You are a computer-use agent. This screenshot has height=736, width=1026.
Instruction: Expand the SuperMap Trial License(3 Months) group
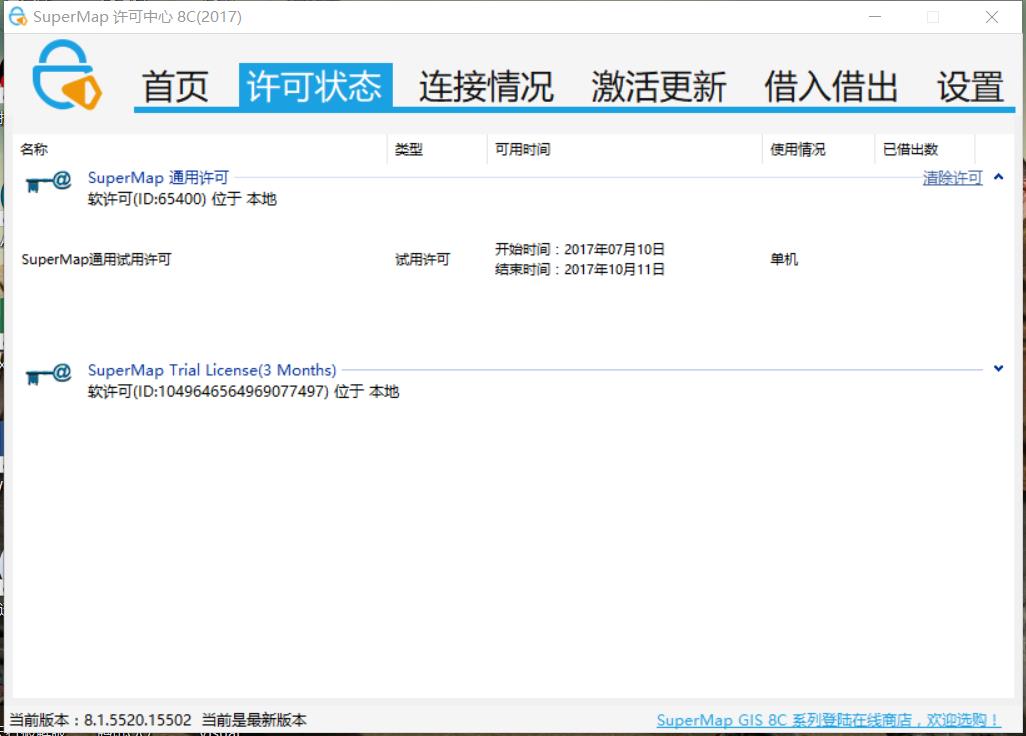(999, 368)
